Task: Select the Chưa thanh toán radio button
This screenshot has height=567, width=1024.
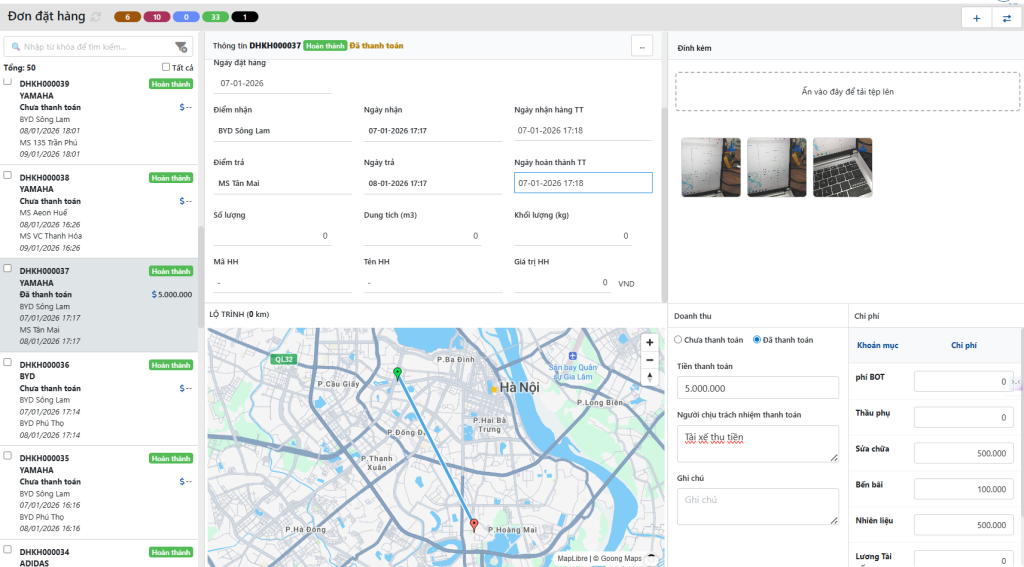Action: pos(679,340)
